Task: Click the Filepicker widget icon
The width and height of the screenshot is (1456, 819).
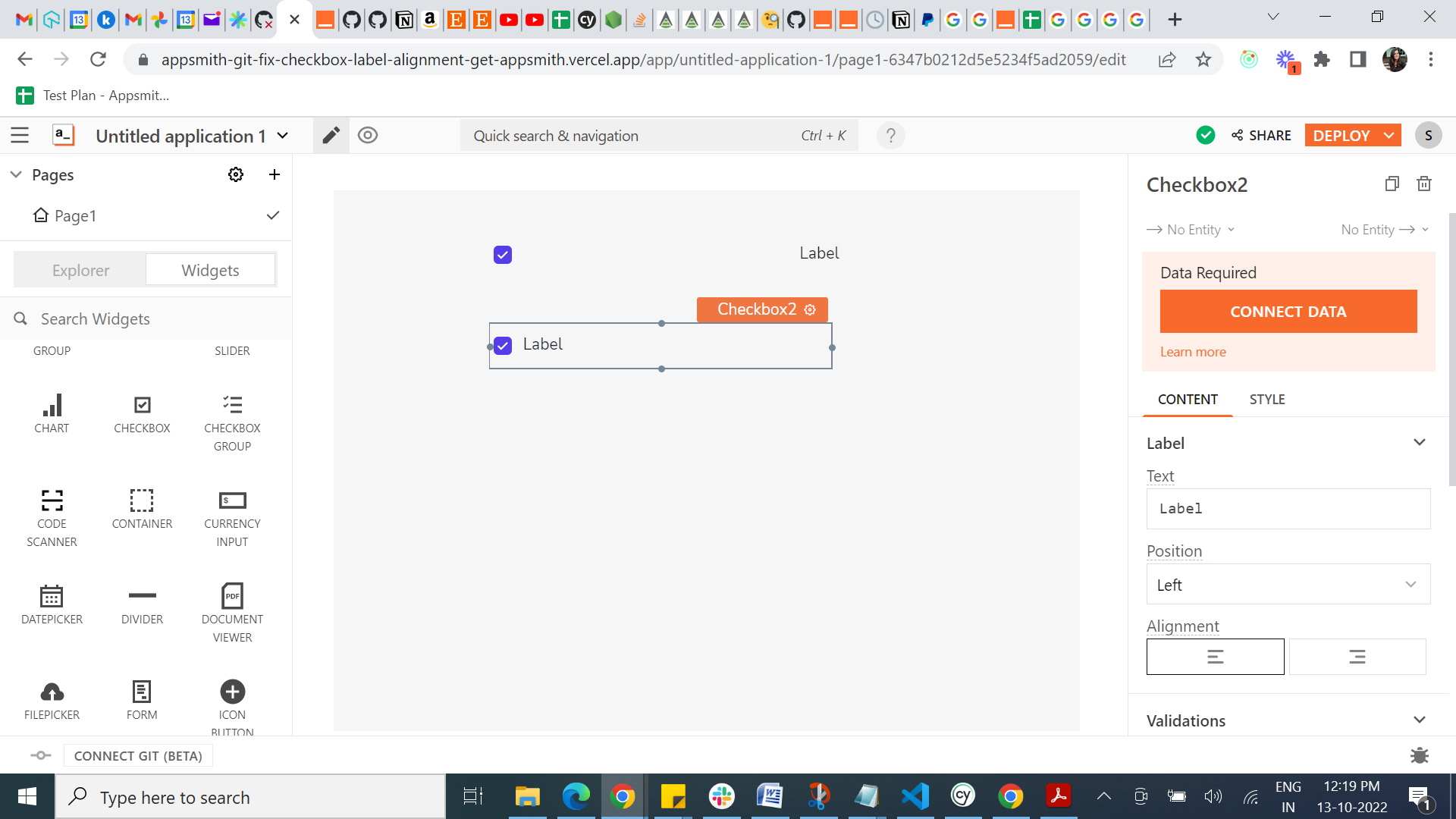Action: click(52, 692)
